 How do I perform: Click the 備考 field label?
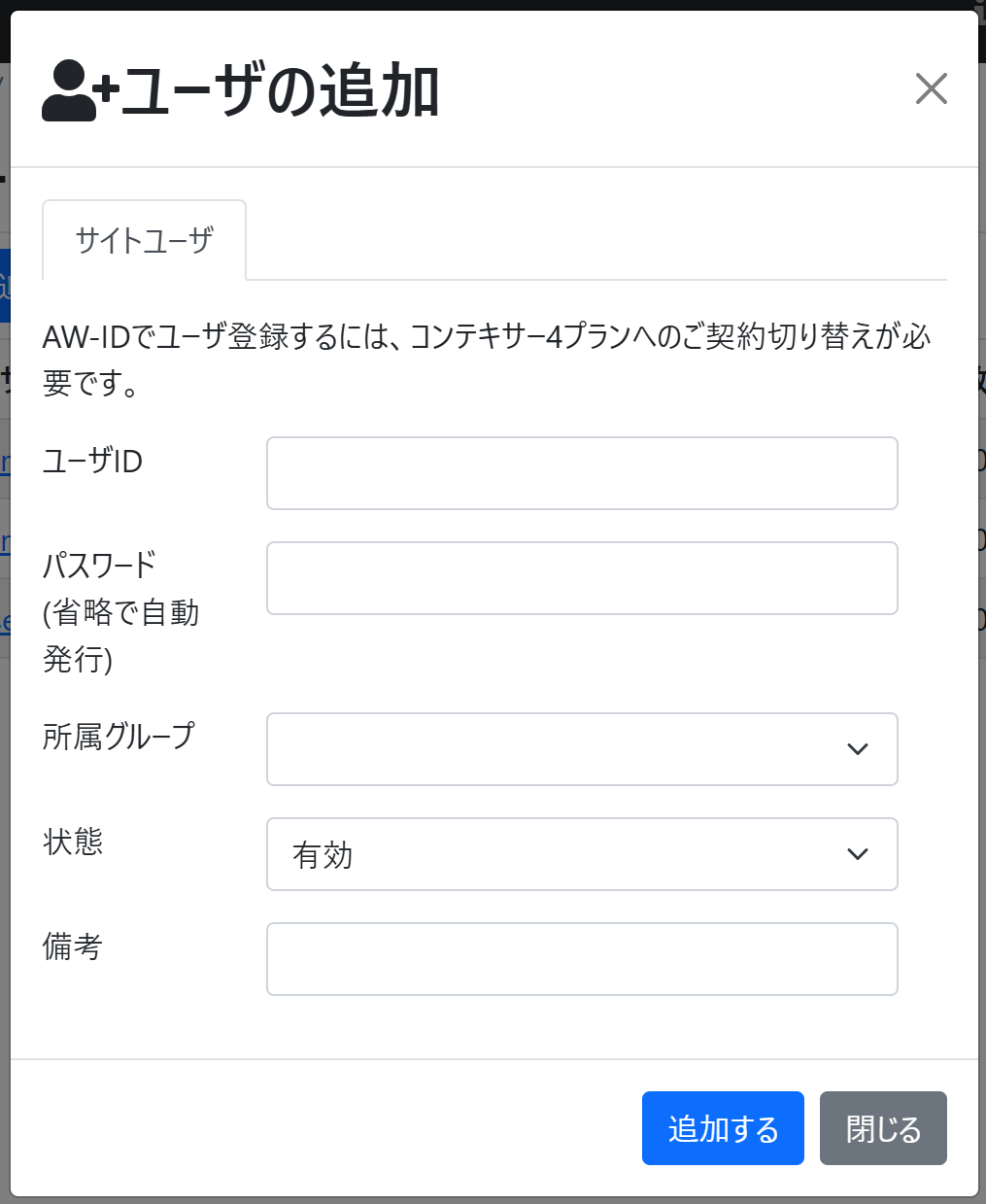click(x=73, y=946)
